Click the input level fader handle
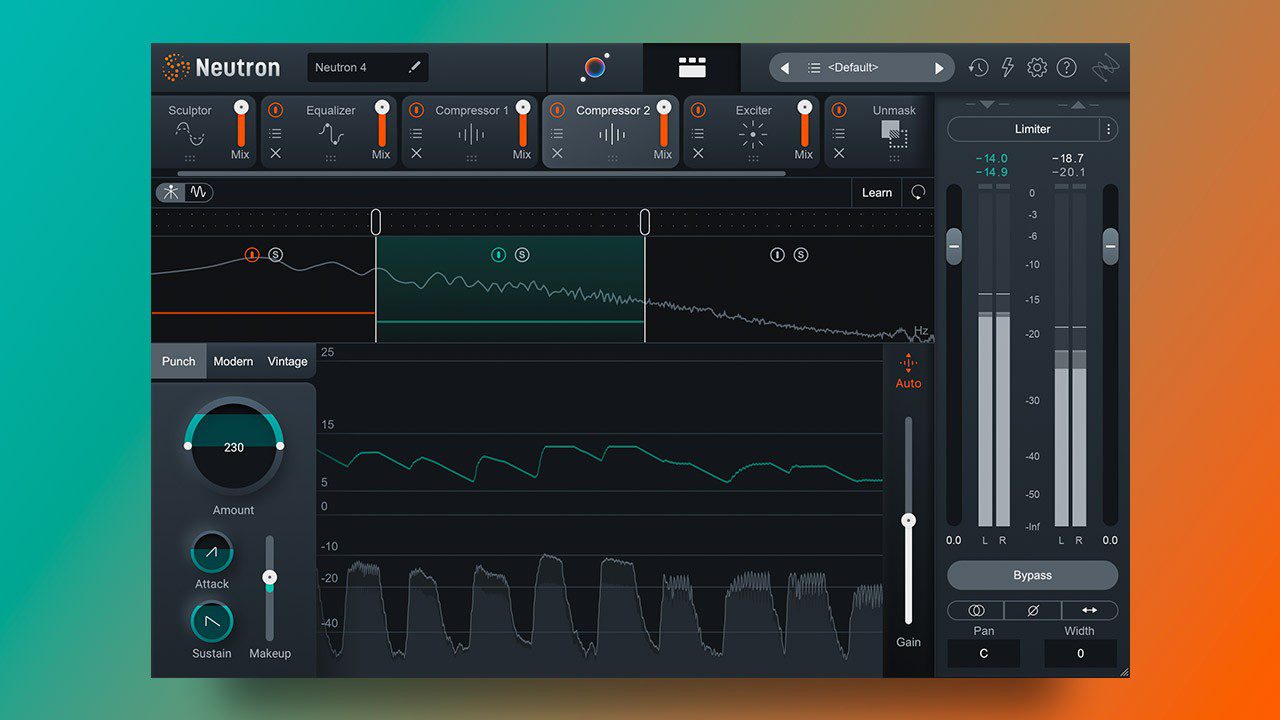Viewport: 1280px width, 720px height. coord(954,246)
